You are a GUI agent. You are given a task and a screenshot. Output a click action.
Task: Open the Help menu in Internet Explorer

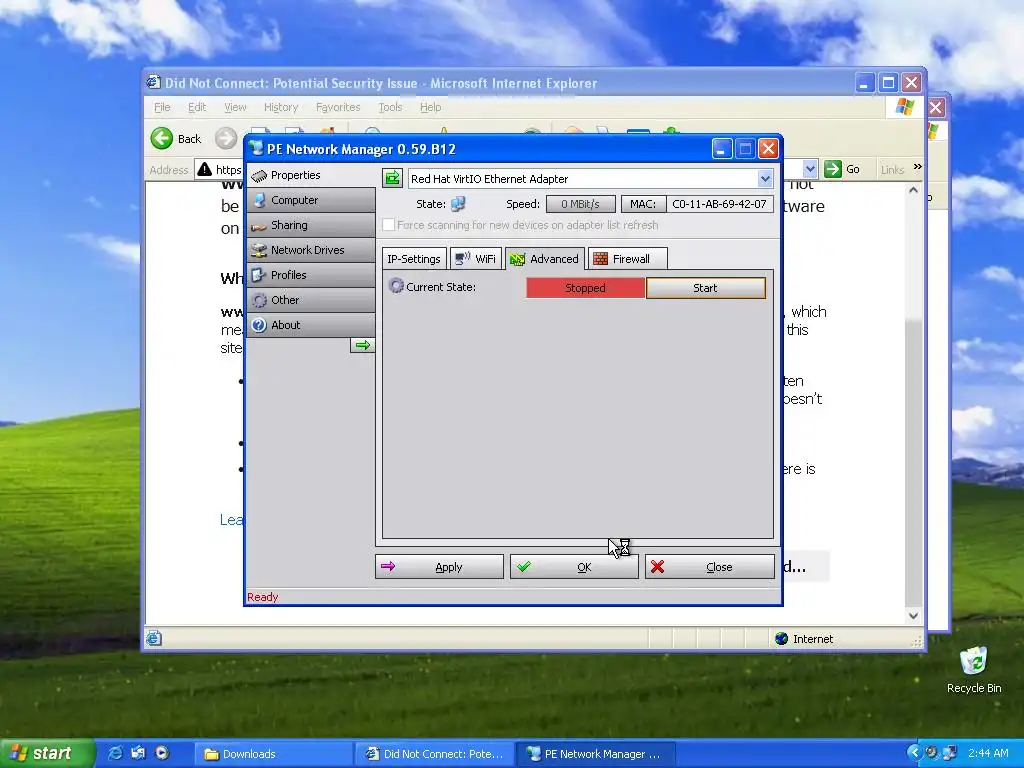[x=430, y=107]
